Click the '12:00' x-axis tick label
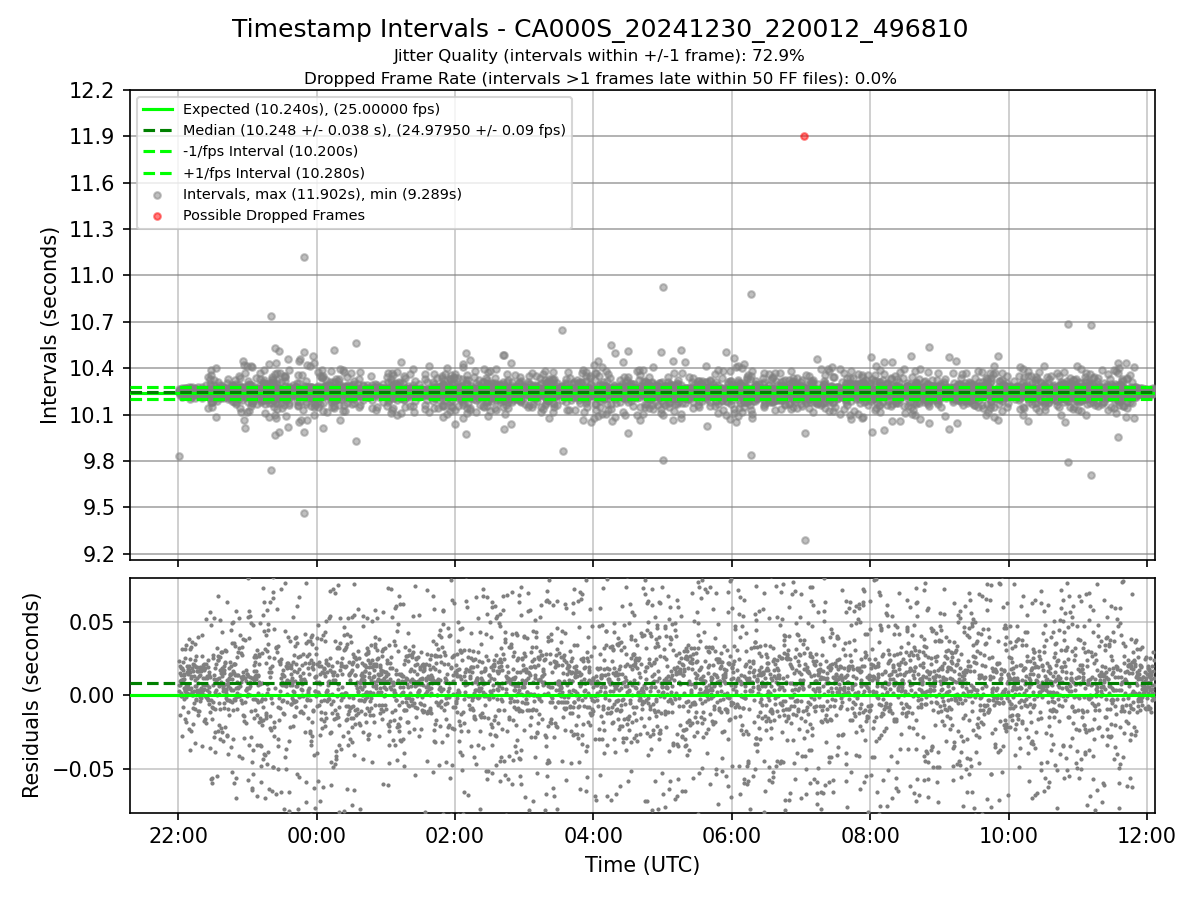 pos(1146,837)
